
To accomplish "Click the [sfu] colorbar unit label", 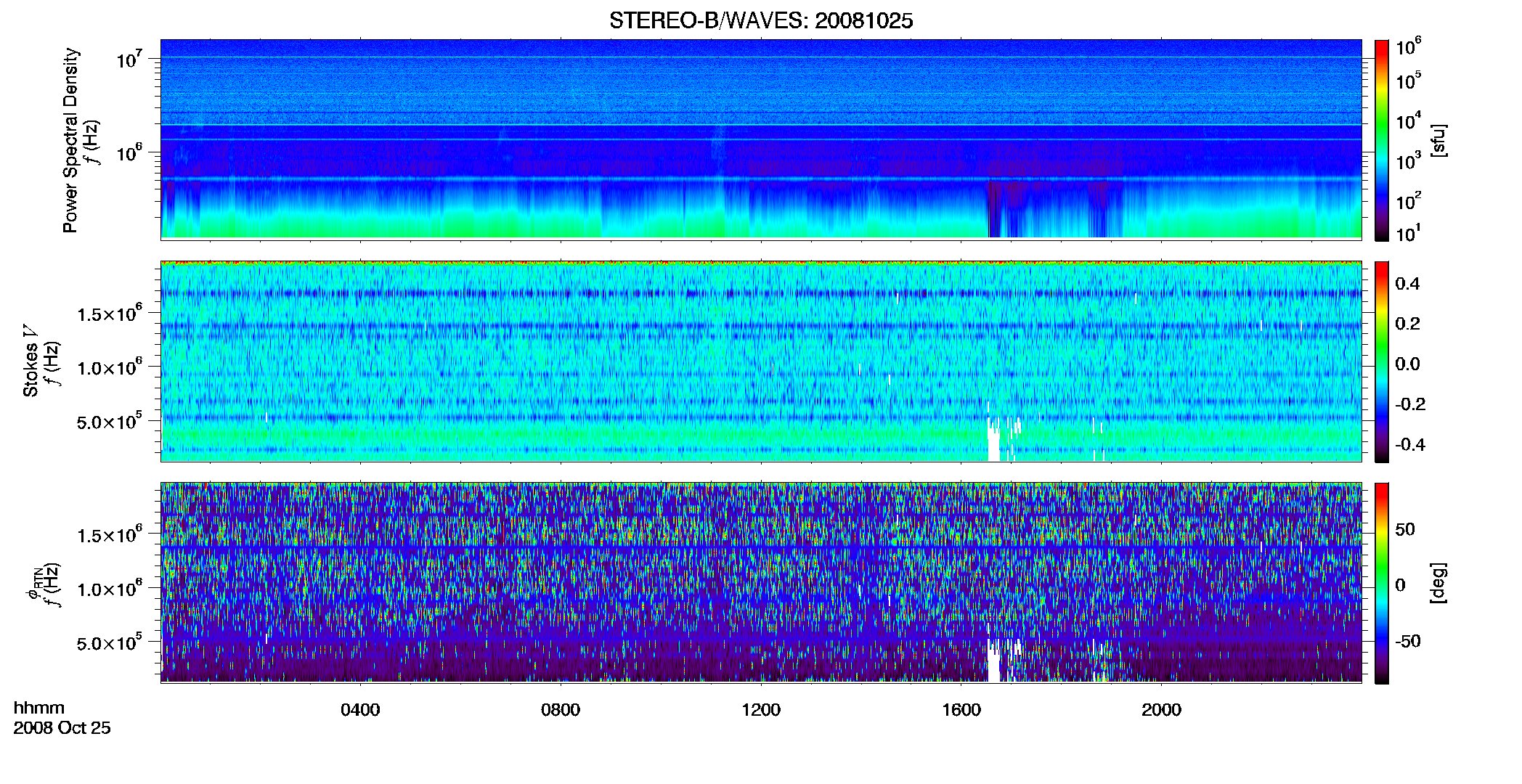I will click(x=1438, y=140).
